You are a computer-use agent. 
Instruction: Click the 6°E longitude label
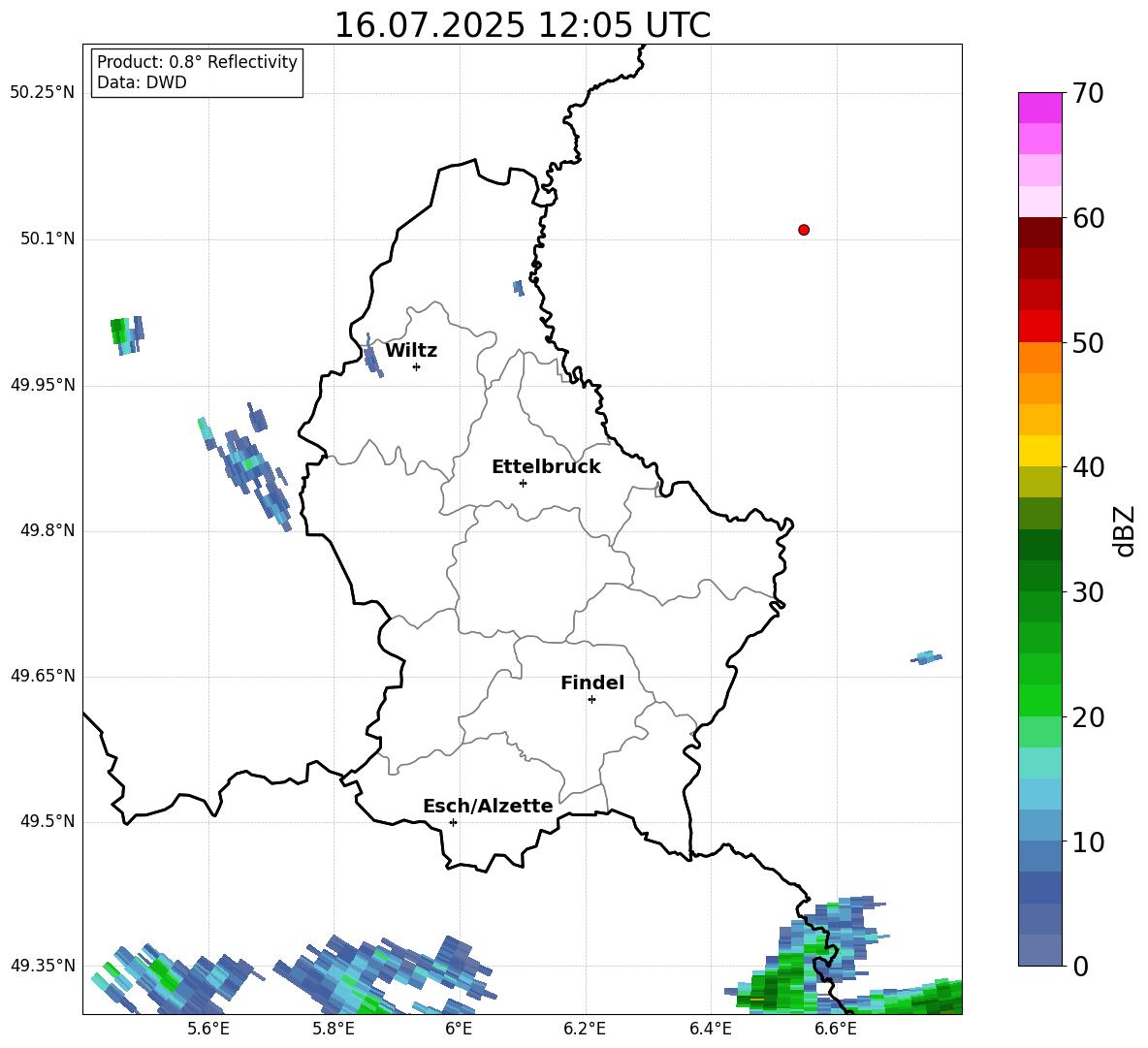pyautogui.click(x=459, y=1029)
